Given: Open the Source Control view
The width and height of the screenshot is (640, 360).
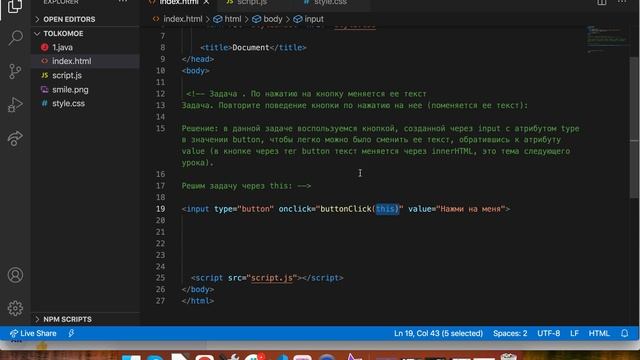Looking at the screenshot, I should (x=15, y=71).
